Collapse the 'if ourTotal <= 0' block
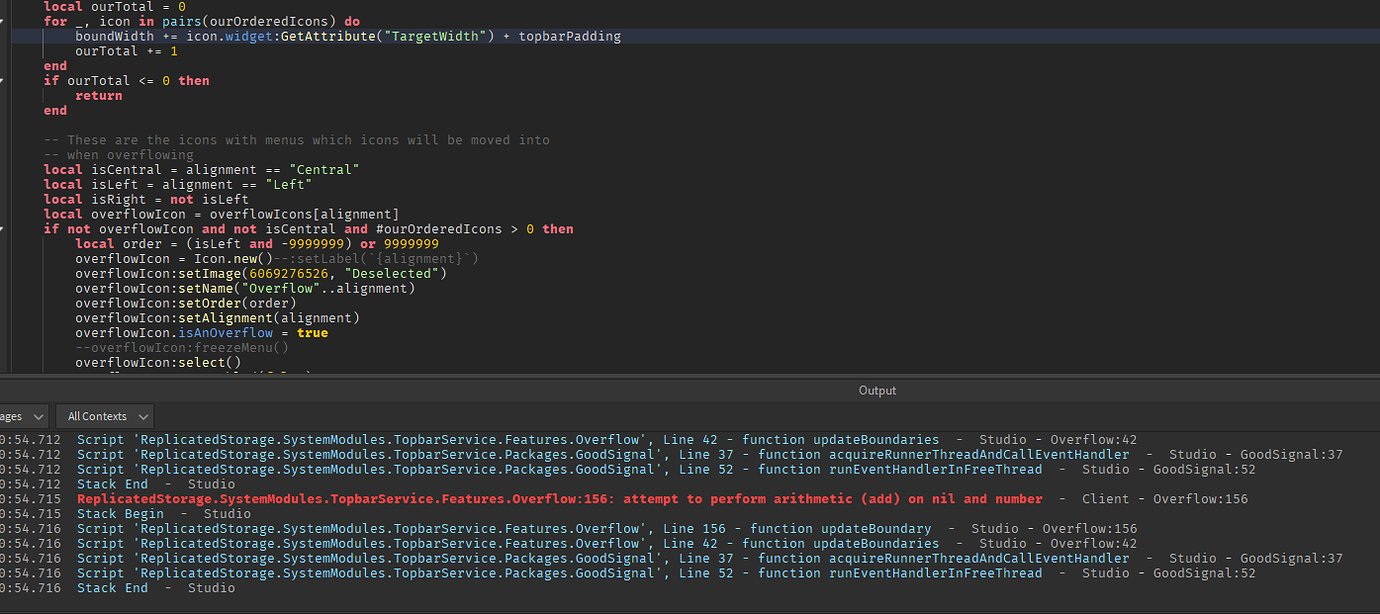This screenshot has height=614, width=1380. (x=3, y=80)
